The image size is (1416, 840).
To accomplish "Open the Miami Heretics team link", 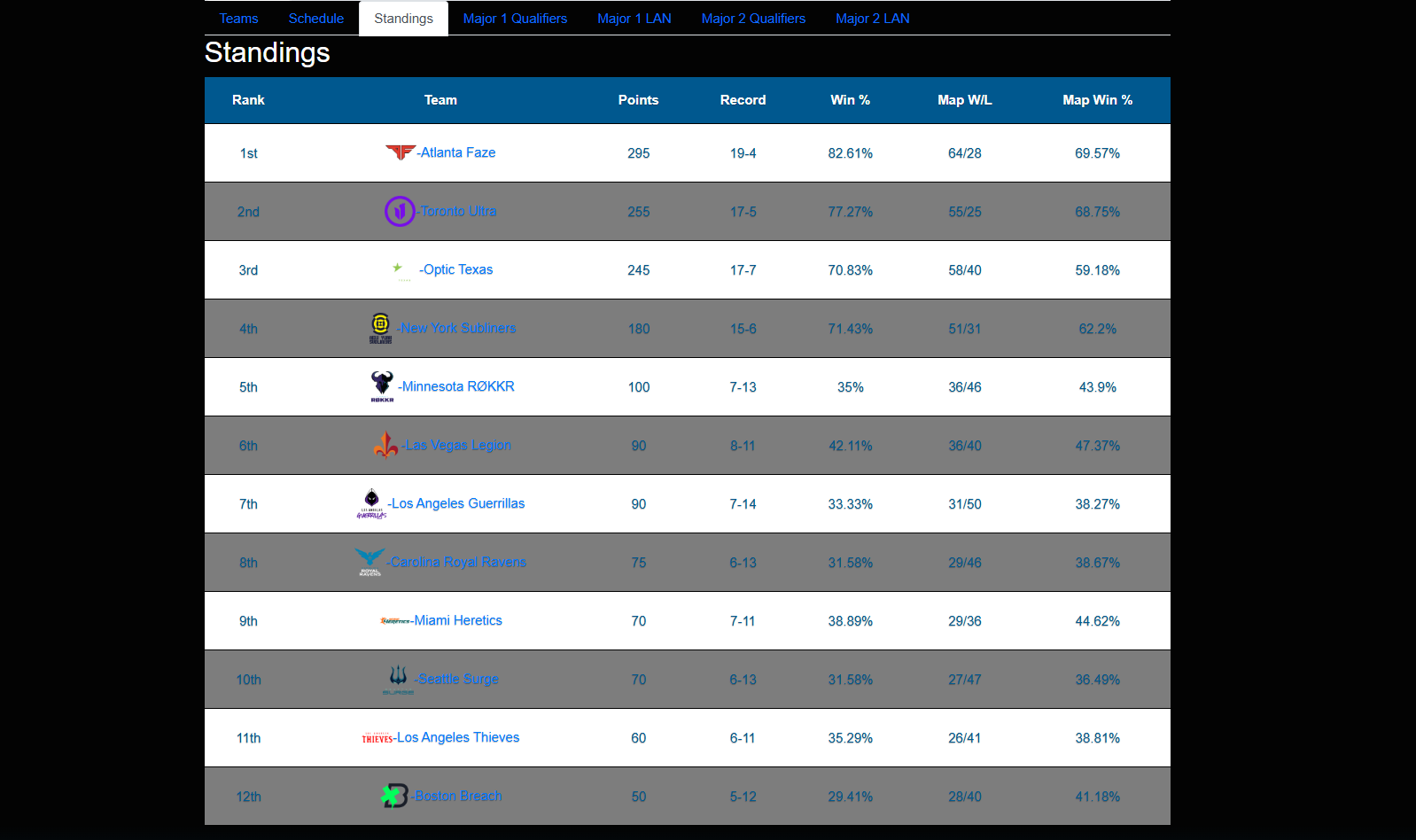I will (456, 620).
